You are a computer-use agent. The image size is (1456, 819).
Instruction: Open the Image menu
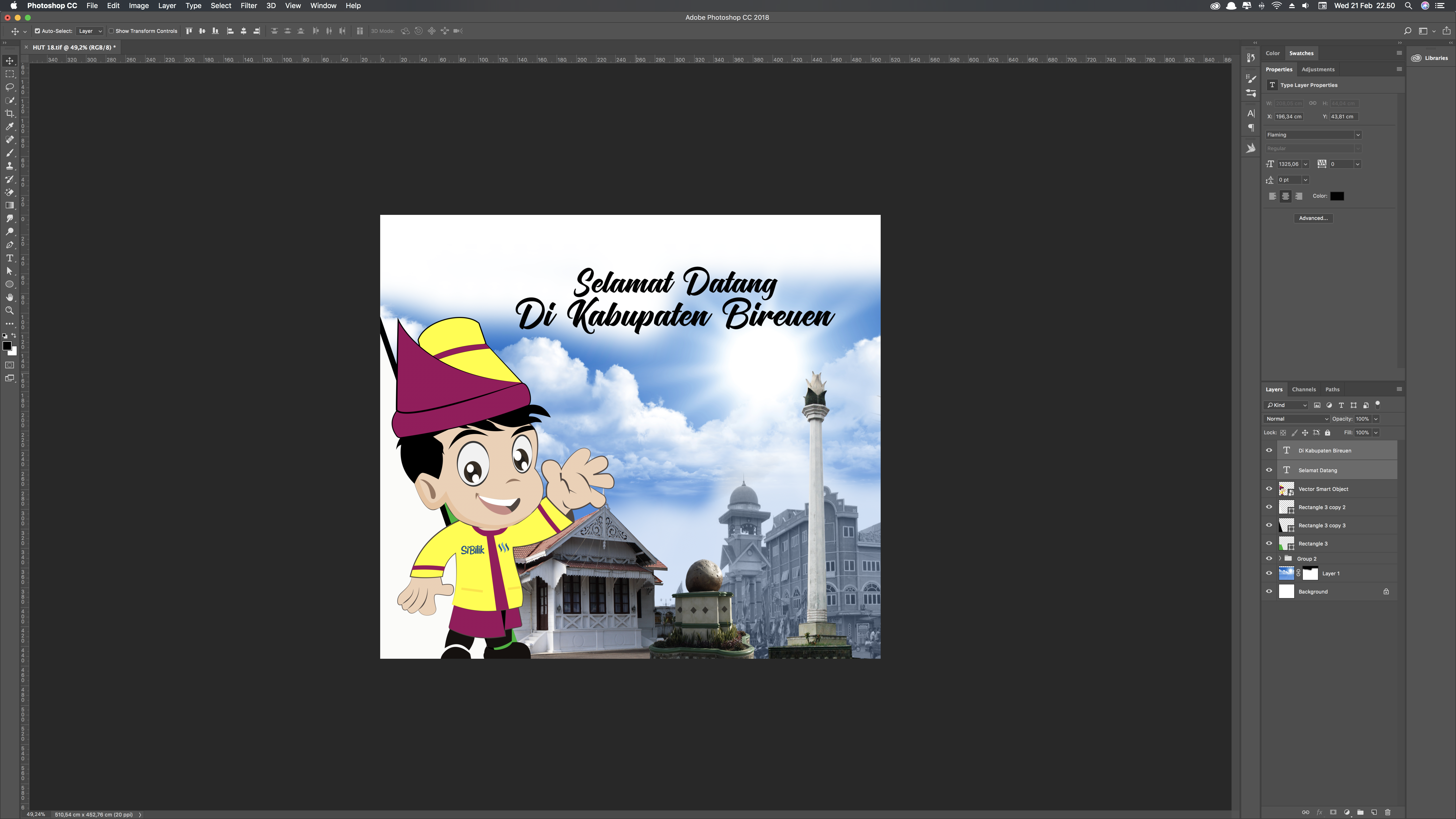tap(139, 6)
